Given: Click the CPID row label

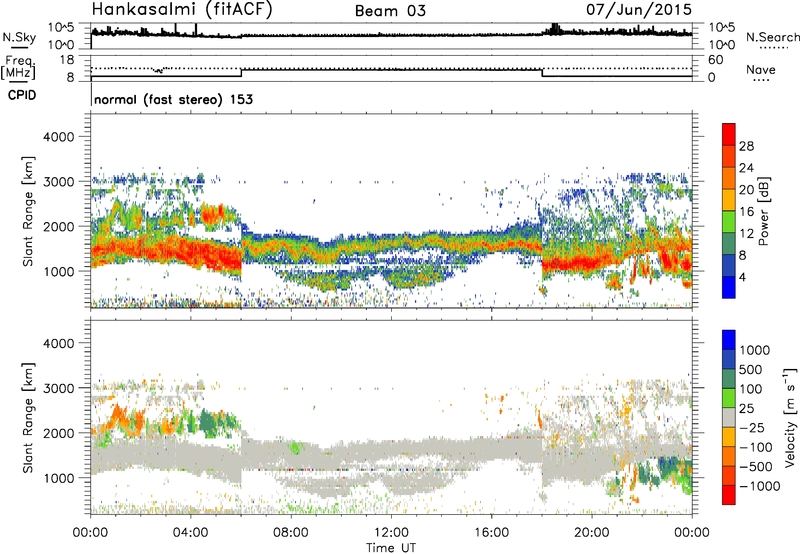Looking at the screenshot, I should pos(22,95).
